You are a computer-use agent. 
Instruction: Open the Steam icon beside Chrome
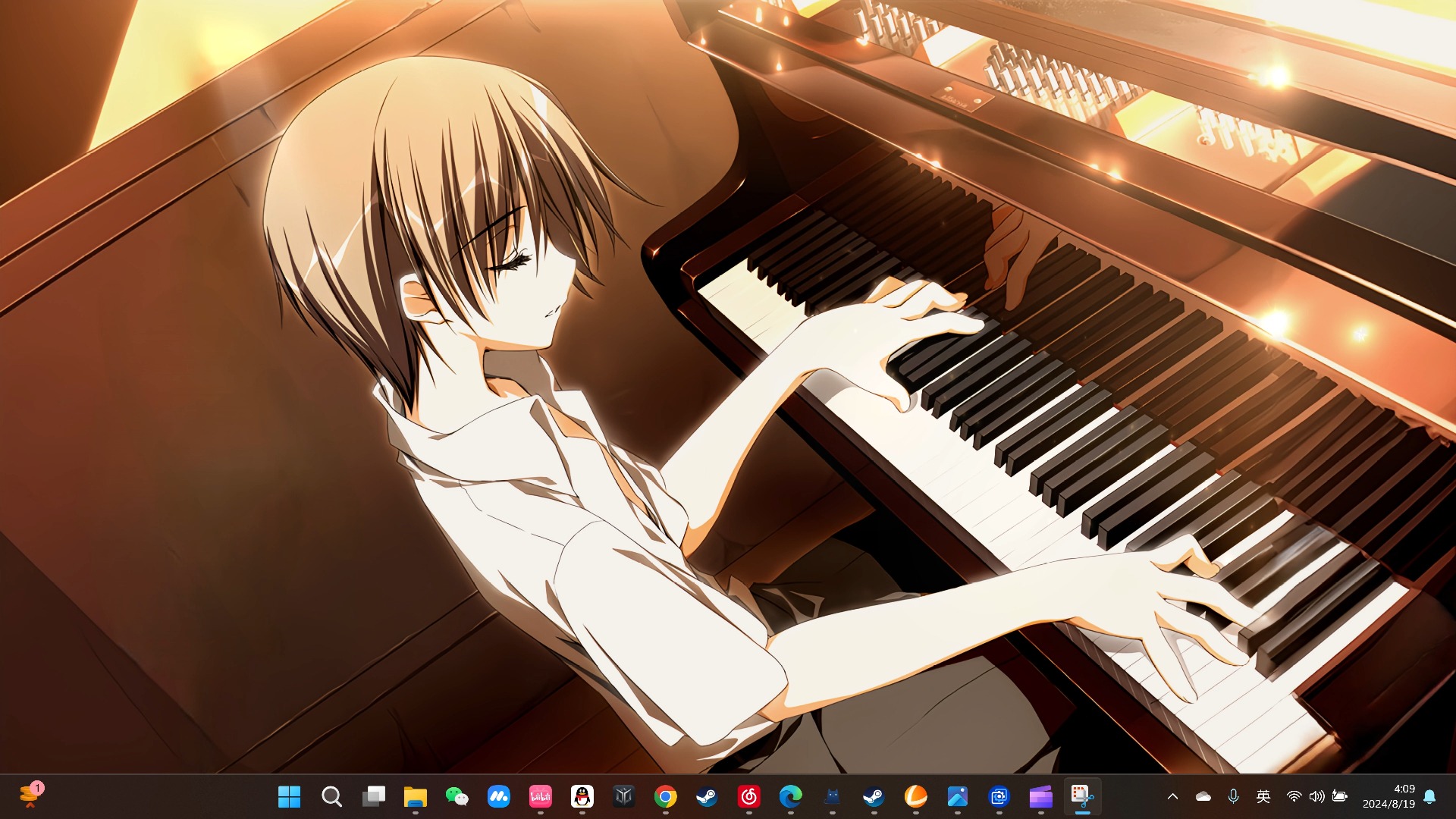tap(707, 796)
